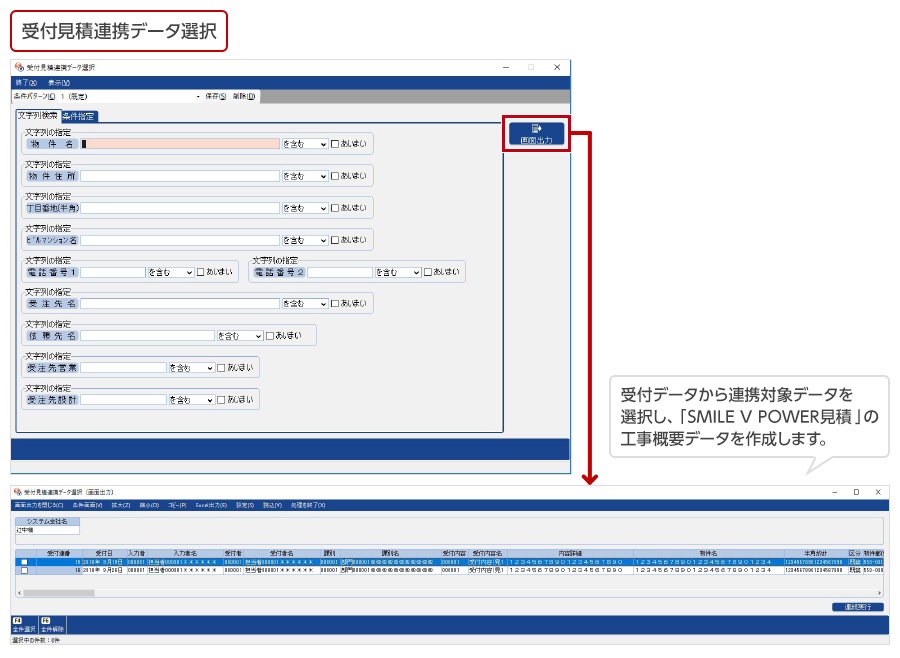Open the を含む dropdown for 物件住所
Screen dimensions: 900x658
(305, 176)
